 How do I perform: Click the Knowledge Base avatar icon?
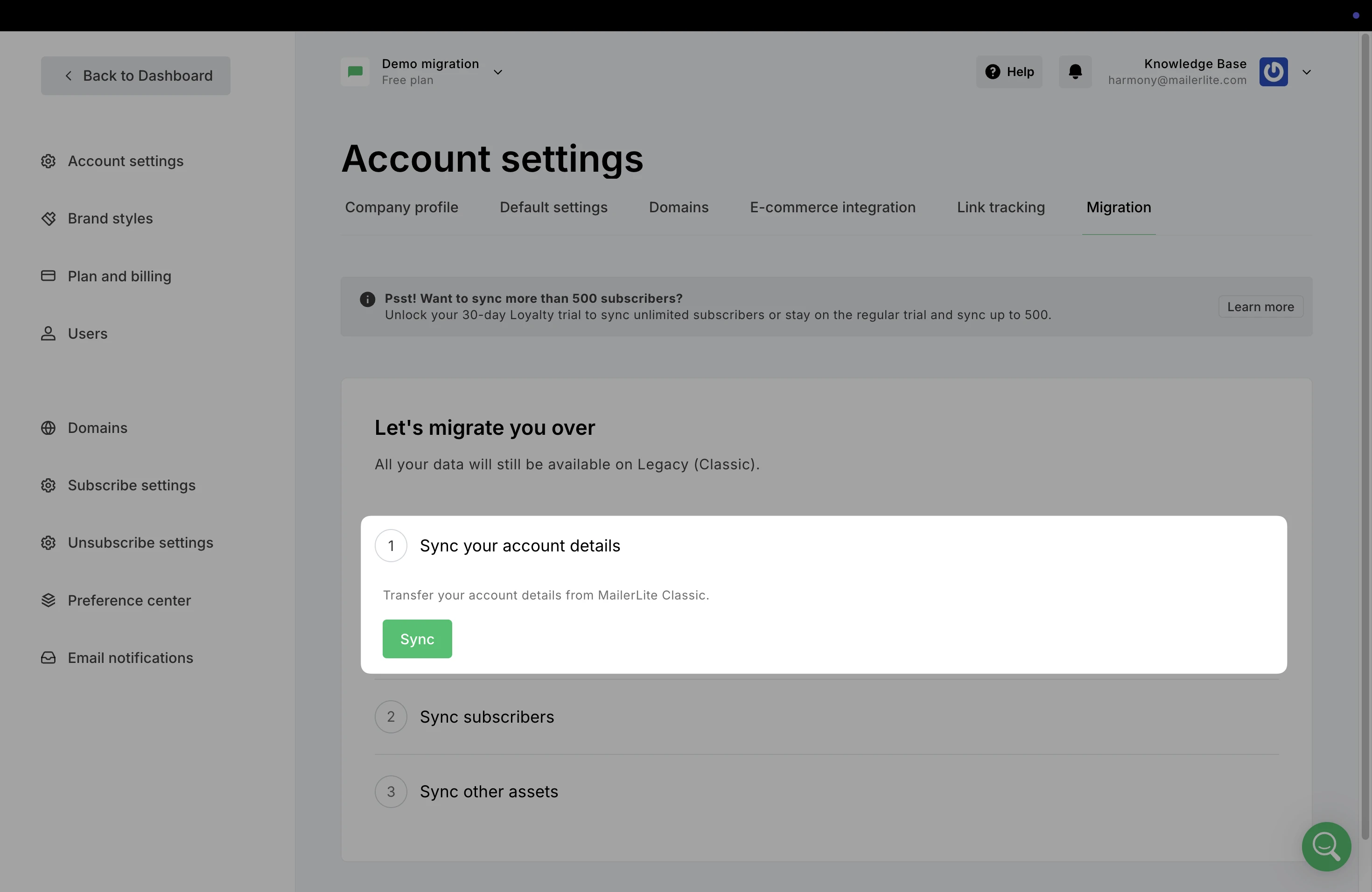tap(1274, 72)
